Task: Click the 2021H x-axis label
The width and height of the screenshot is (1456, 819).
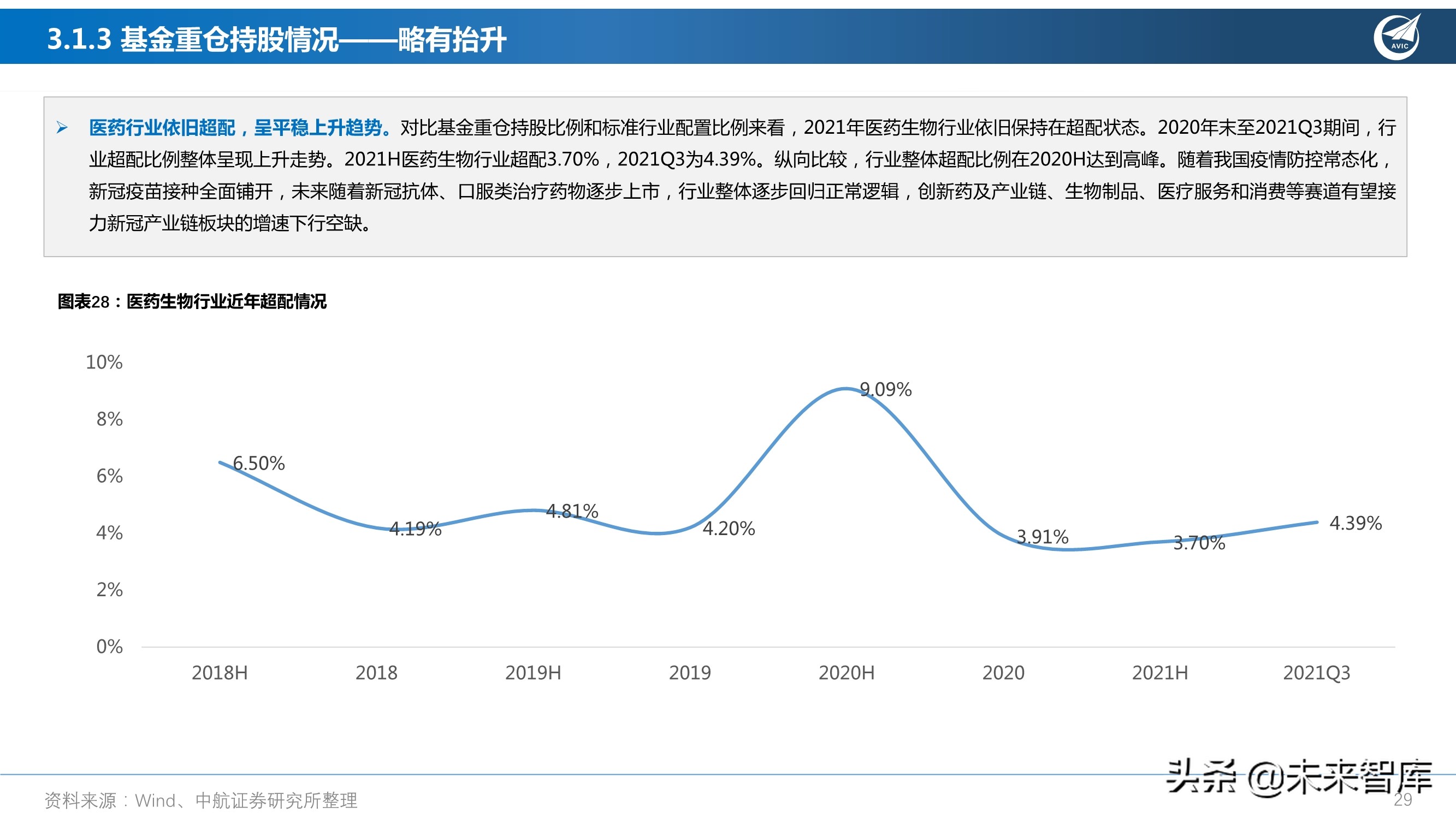Action: click(1160, 673)
